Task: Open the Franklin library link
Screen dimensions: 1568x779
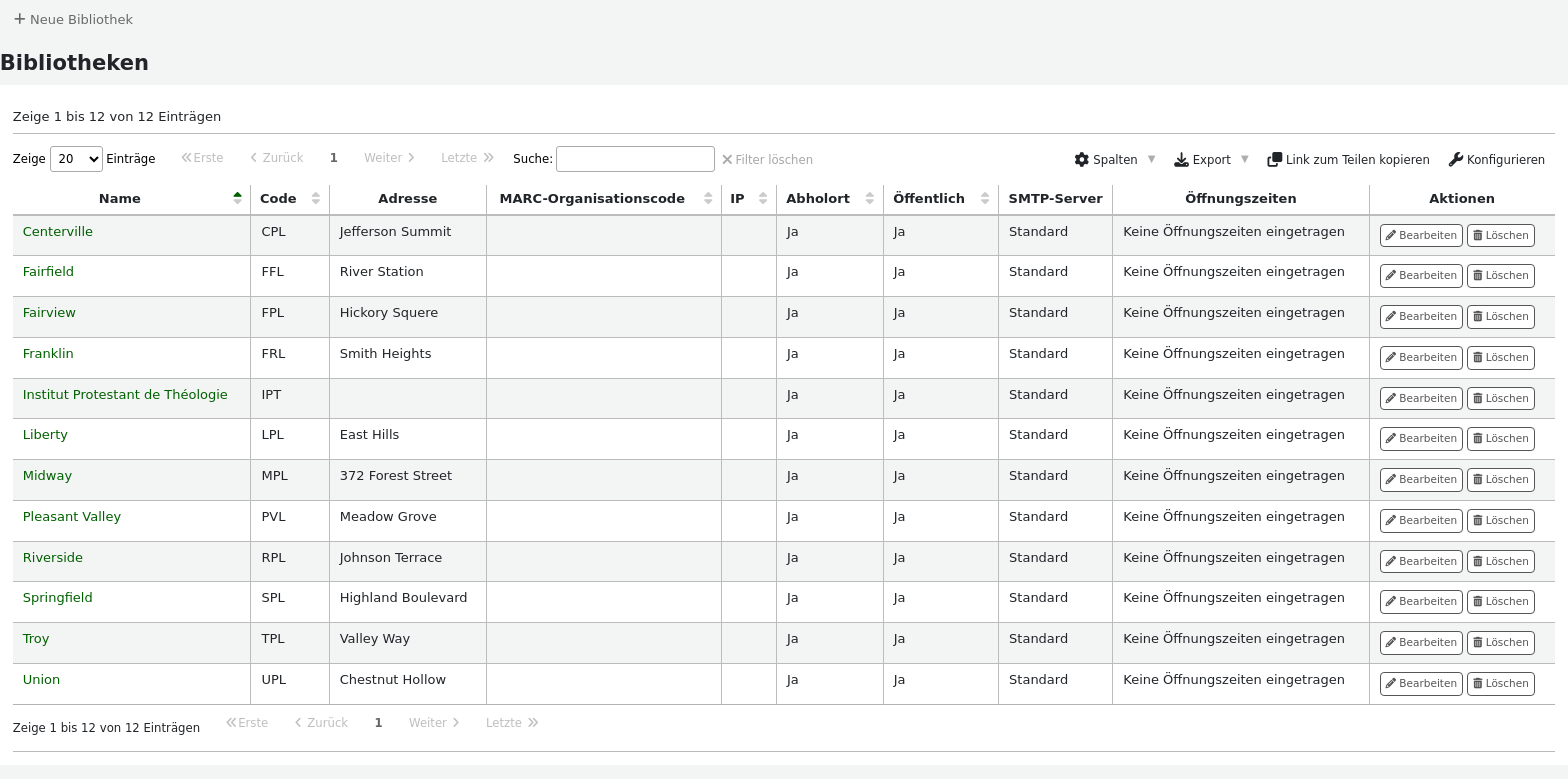Action: (x=48, y=353)
